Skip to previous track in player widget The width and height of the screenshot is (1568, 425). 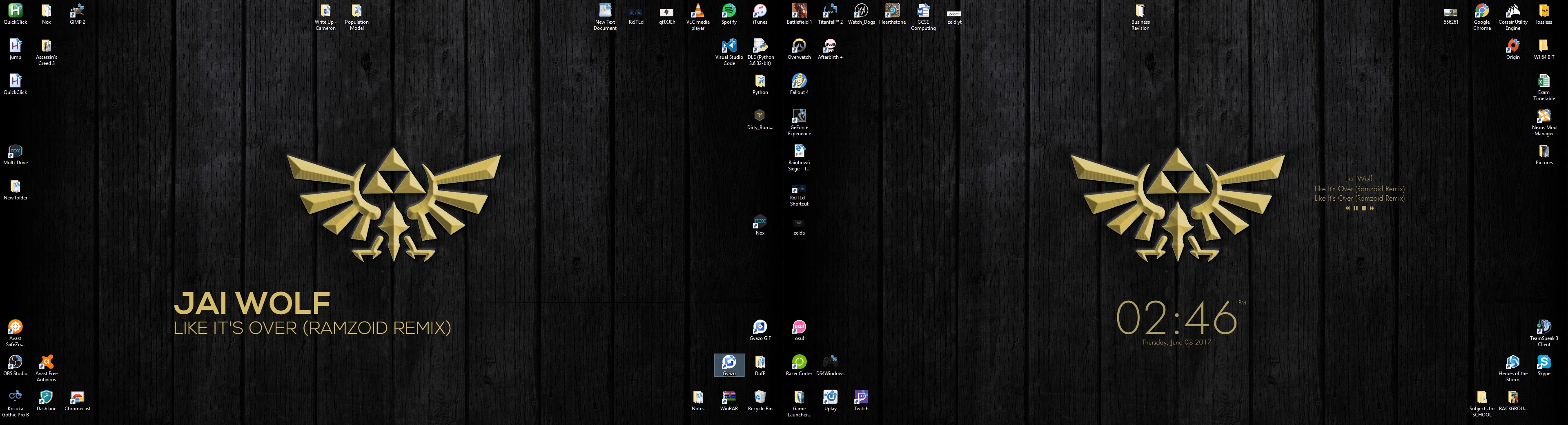click(1347, 208)
